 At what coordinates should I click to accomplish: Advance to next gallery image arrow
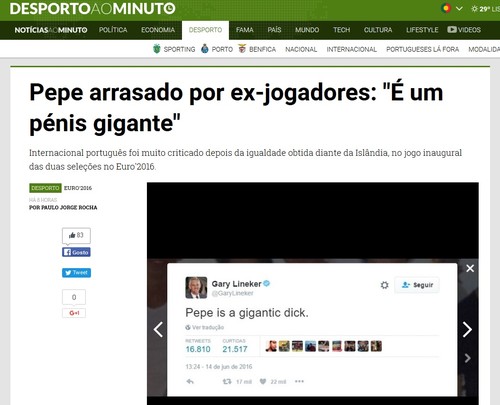coord(467,329)
